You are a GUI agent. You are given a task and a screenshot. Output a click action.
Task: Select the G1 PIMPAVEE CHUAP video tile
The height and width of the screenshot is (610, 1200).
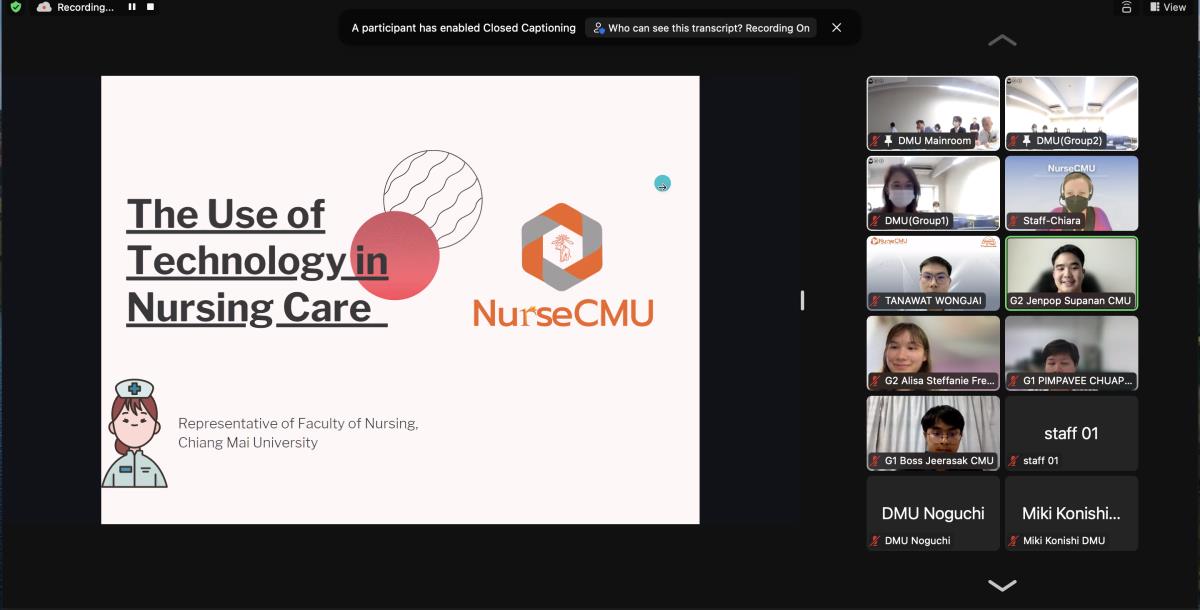[1072, 353]
